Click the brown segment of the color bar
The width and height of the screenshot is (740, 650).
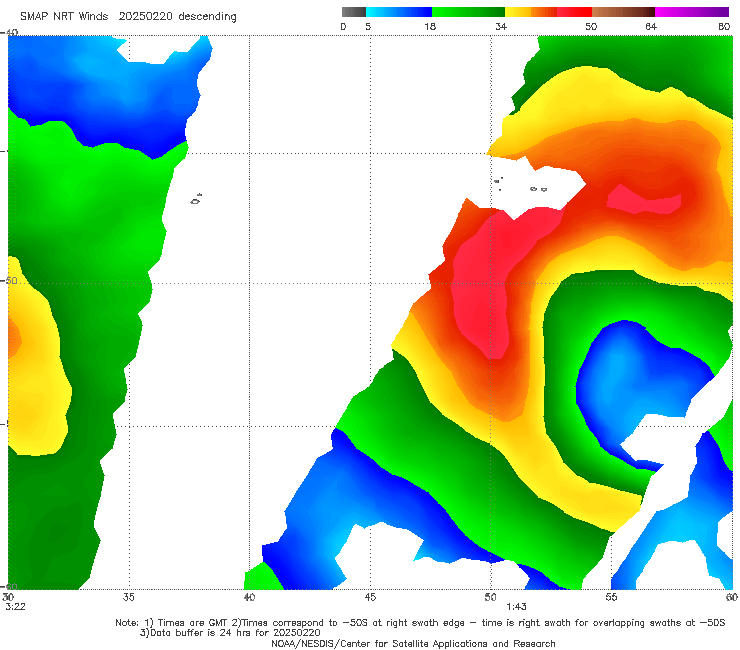[x=623, y=12]
